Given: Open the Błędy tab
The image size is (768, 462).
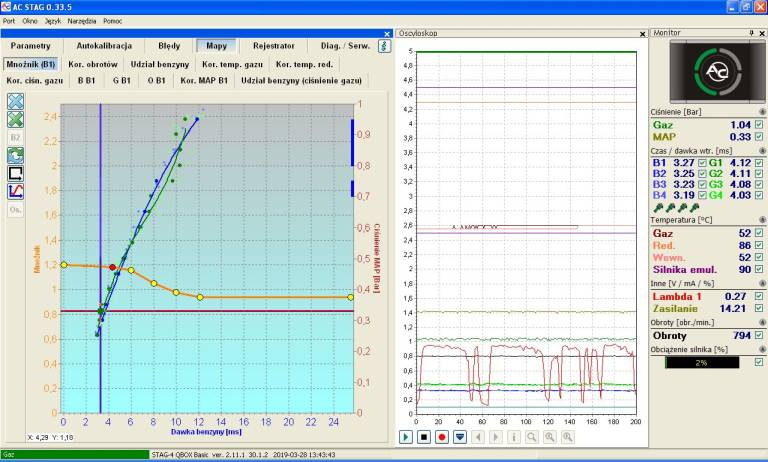Looking at the screenshot, I should point(169,46).
